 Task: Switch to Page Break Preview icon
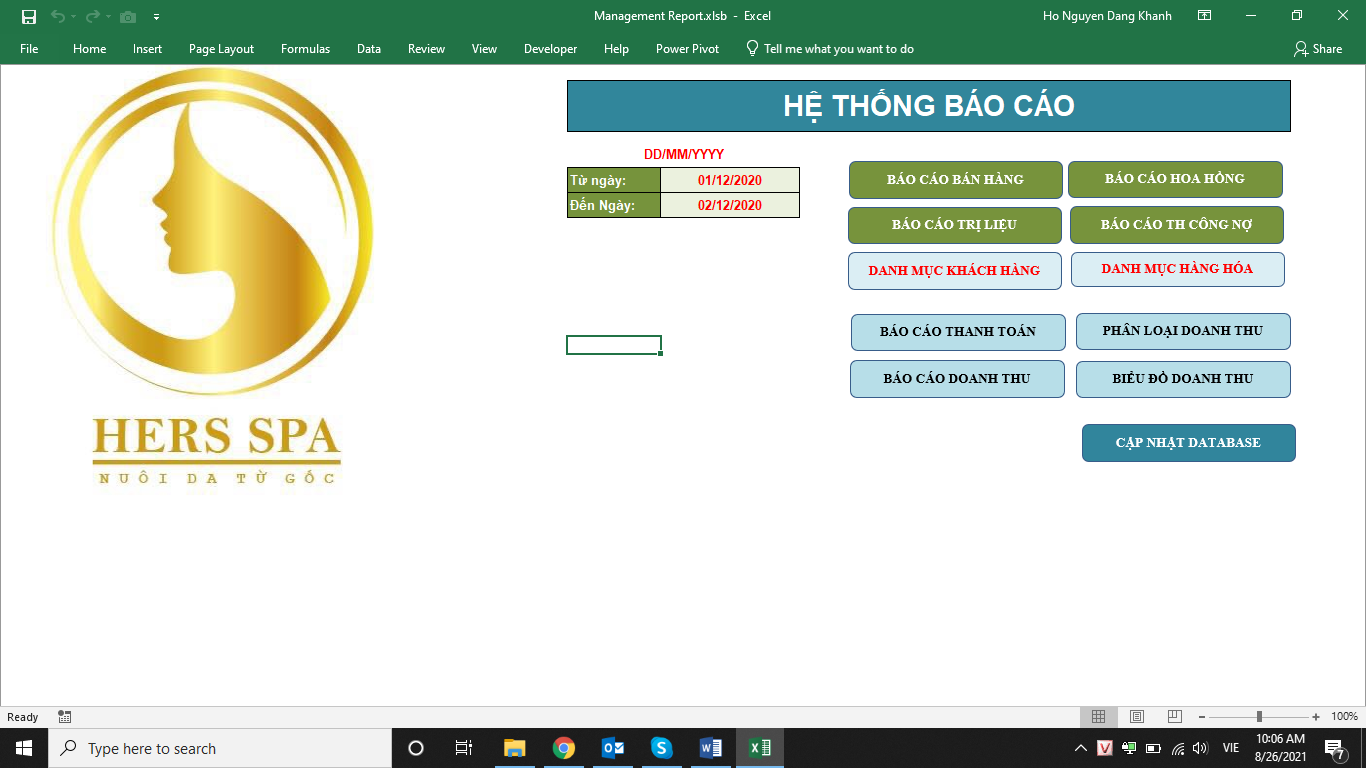click(1175, 717)
